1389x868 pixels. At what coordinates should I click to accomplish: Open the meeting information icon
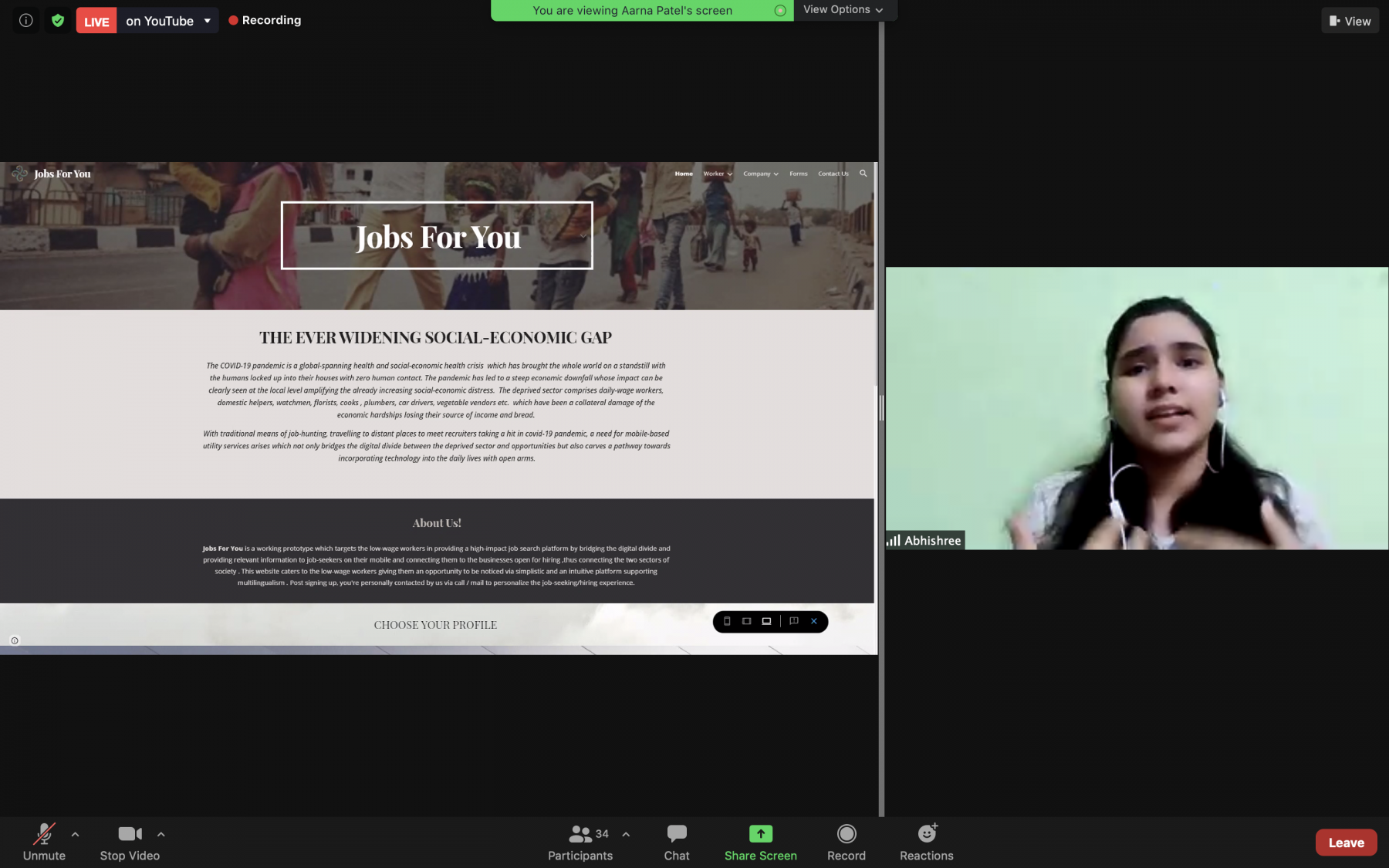[x=25, y=21]
